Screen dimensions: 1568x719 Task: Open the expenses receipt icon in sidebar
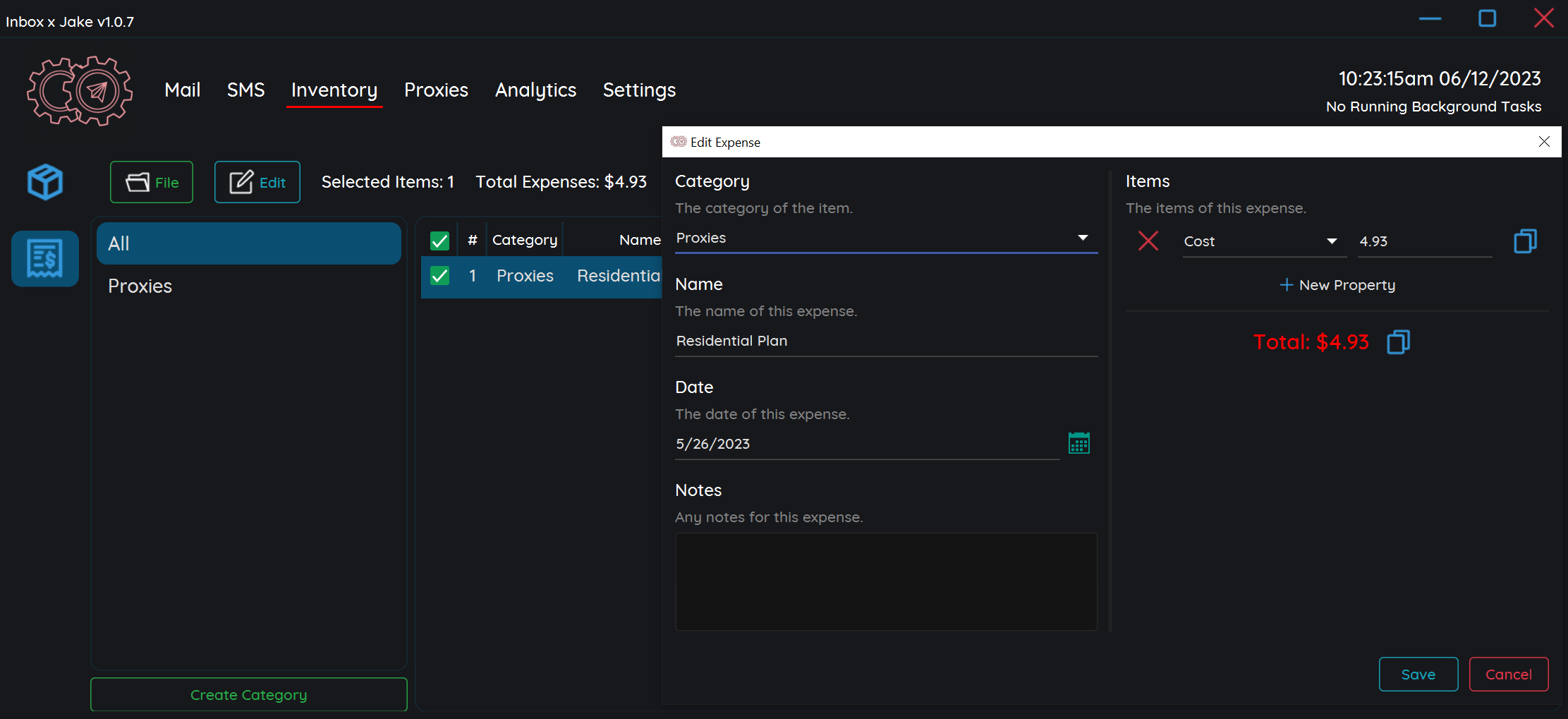click(44, 258)
